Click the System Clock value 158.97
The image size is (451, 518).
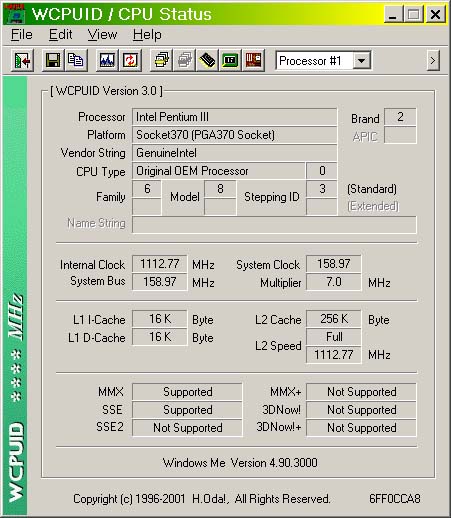click(333, 264)
